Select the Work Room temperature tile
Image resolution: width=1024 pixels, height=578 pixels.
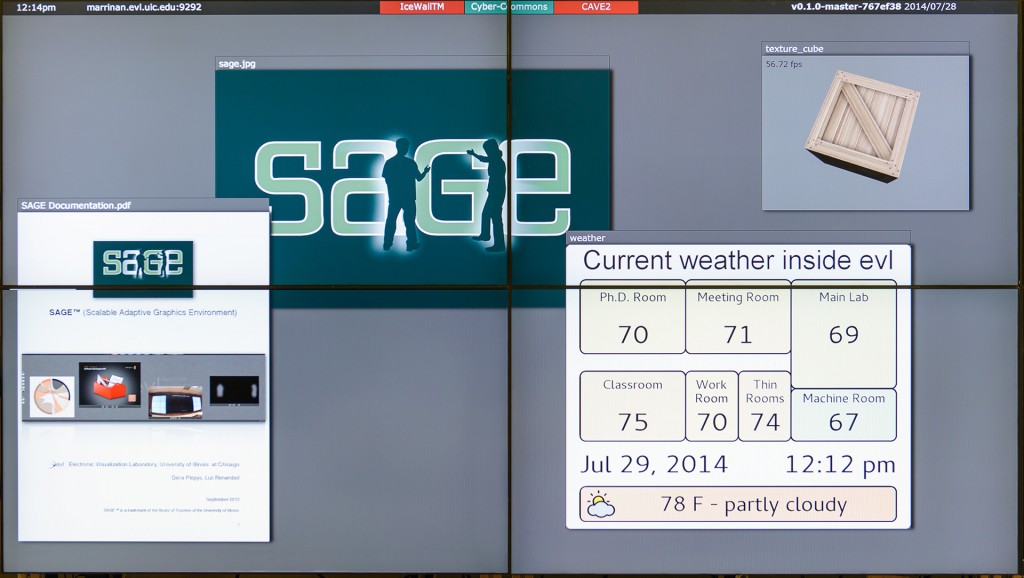tap(712, 406)
